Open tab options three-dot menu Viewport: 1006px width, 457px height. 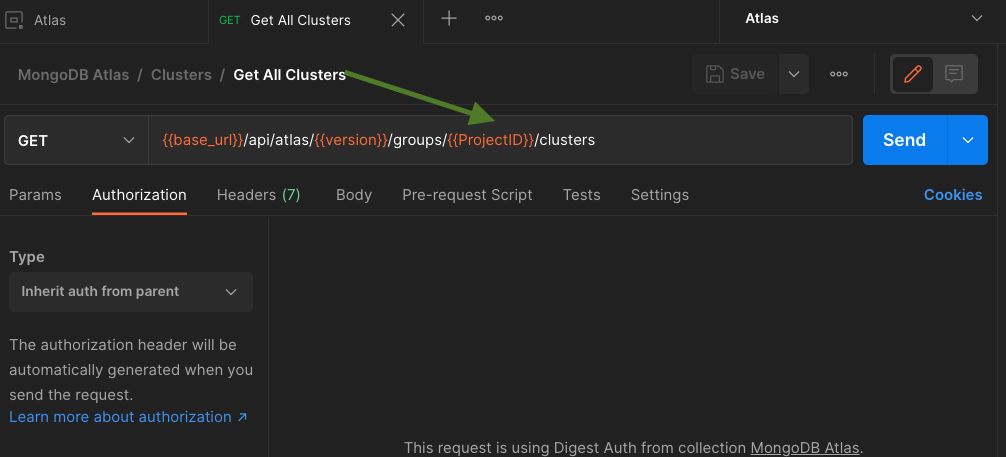493,19
